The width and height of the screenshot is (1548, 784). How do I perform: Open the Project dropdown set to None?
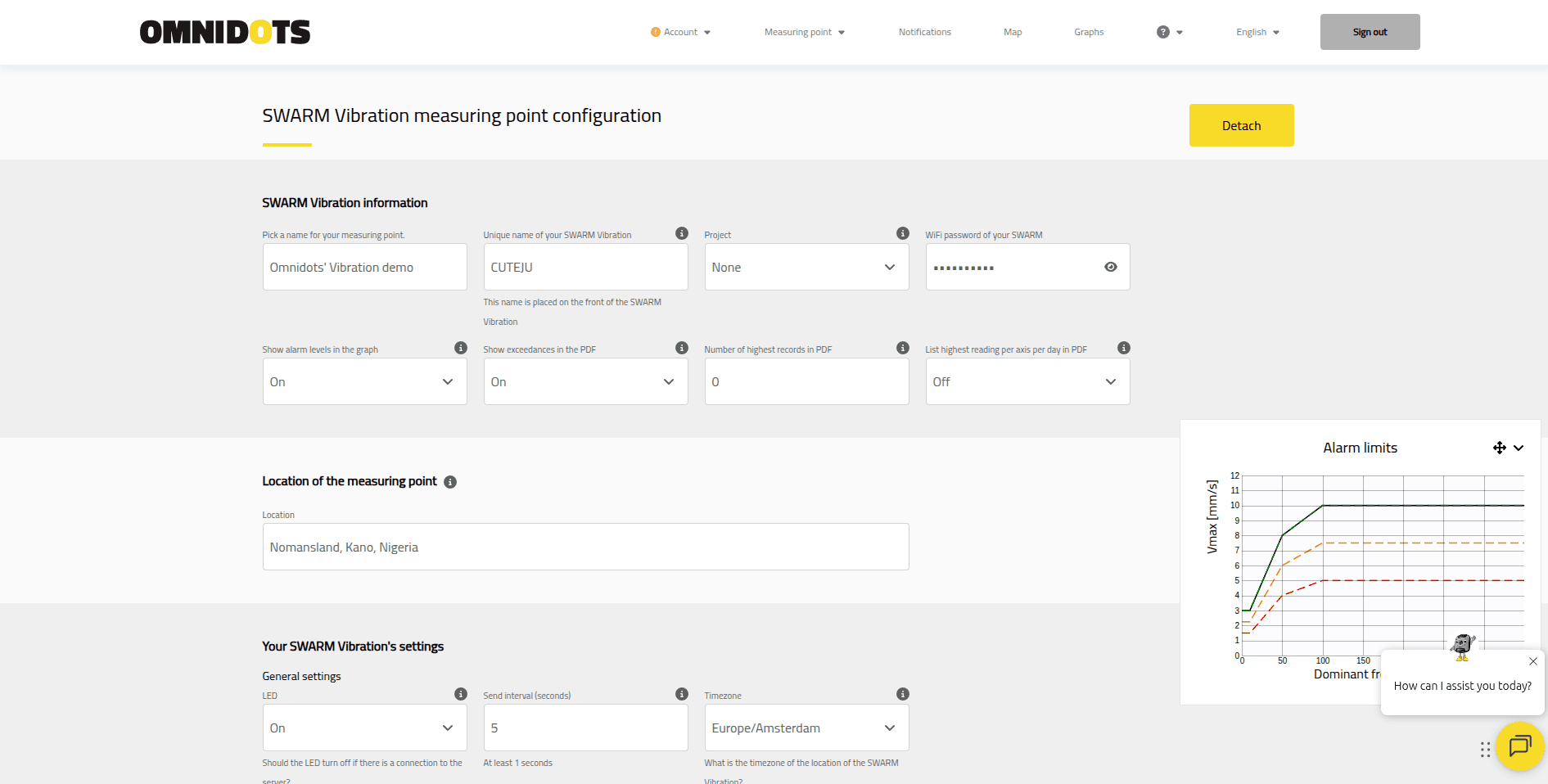(x=806, y=267)
